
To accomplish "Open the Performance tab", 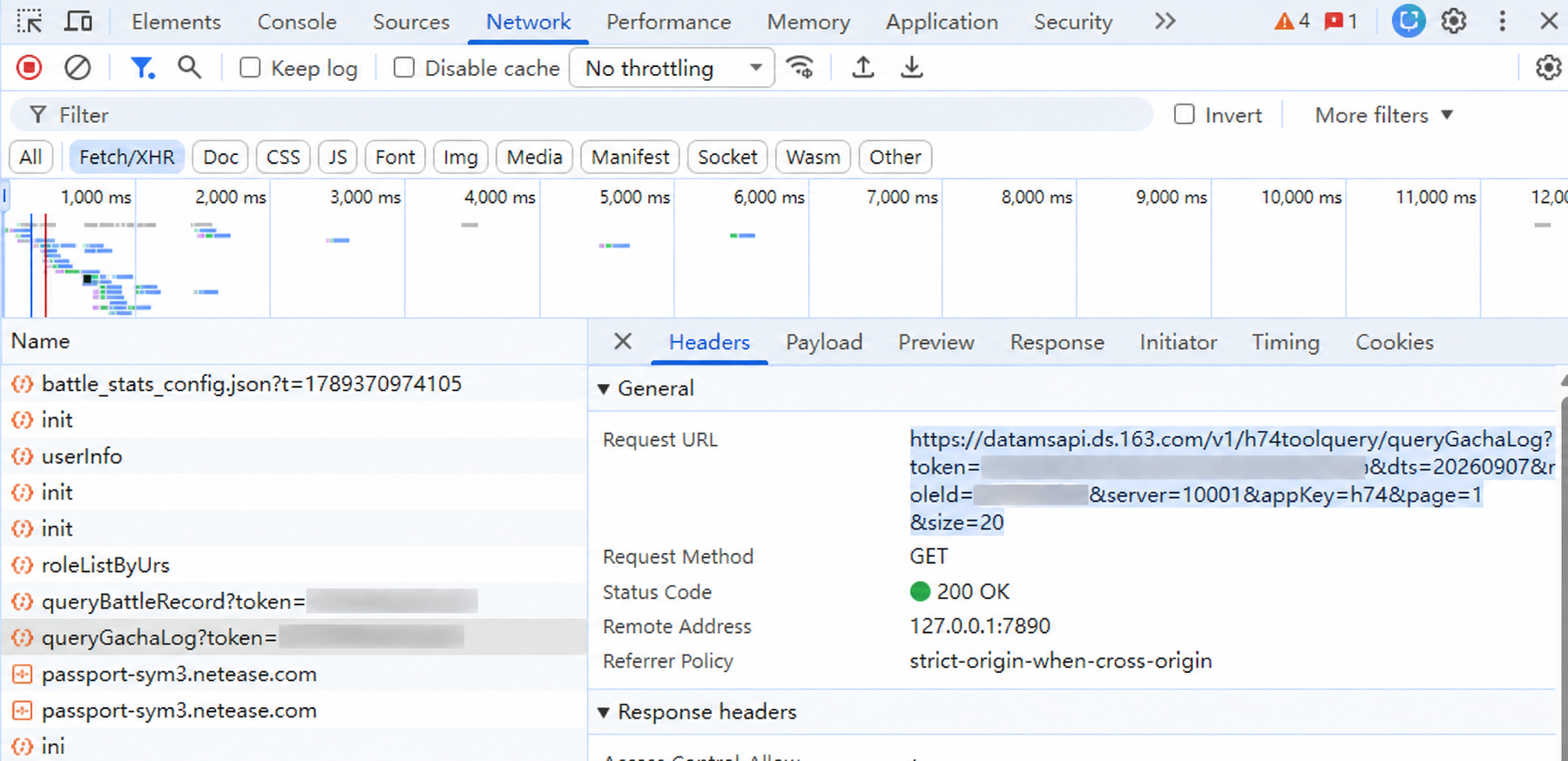I will [669, 22].
